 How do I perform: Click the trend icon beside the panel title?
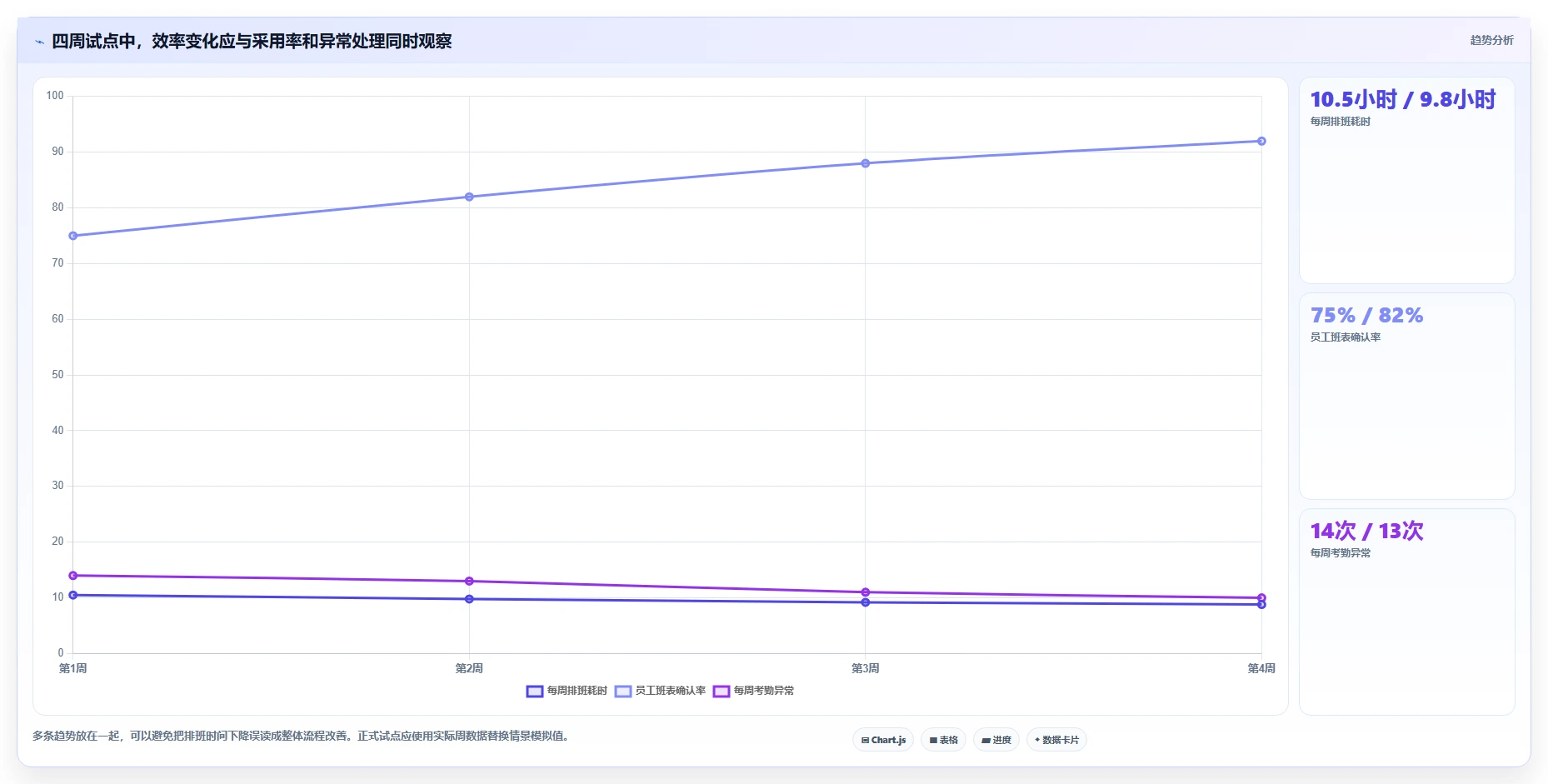tap(39, 42)
